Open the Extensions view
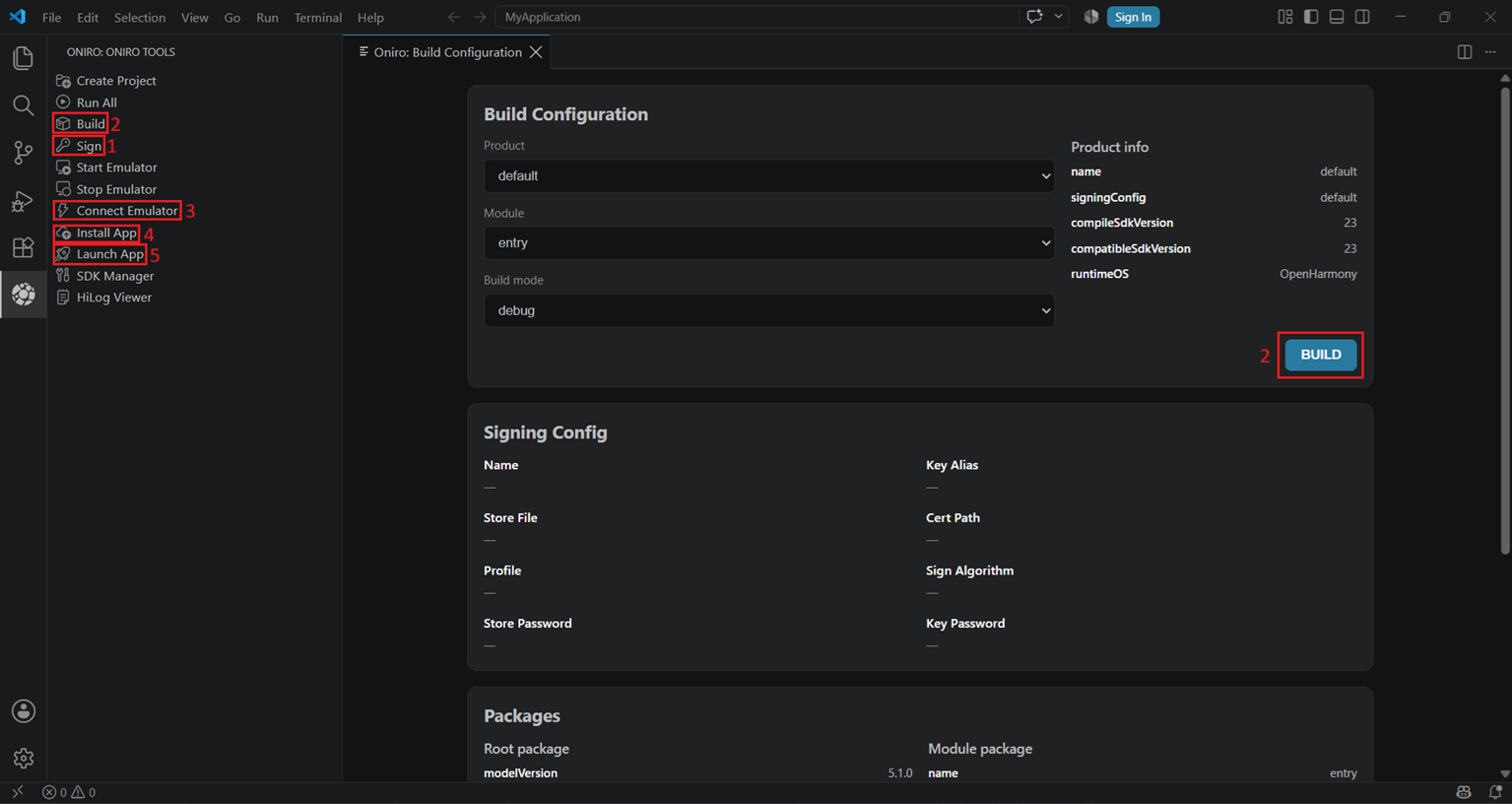Viewport: 1512px width, 804px height. pos(23,247)
